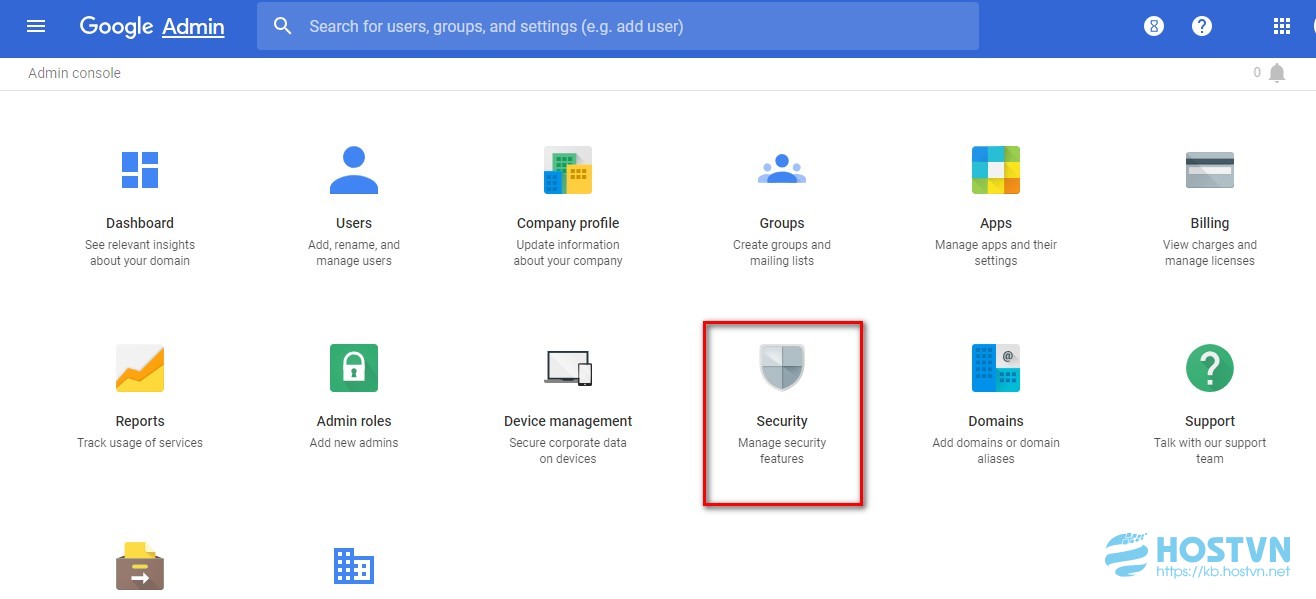Click the Google Admin logo link
This screenshot has width=1316, height=599.
(152, 26)
